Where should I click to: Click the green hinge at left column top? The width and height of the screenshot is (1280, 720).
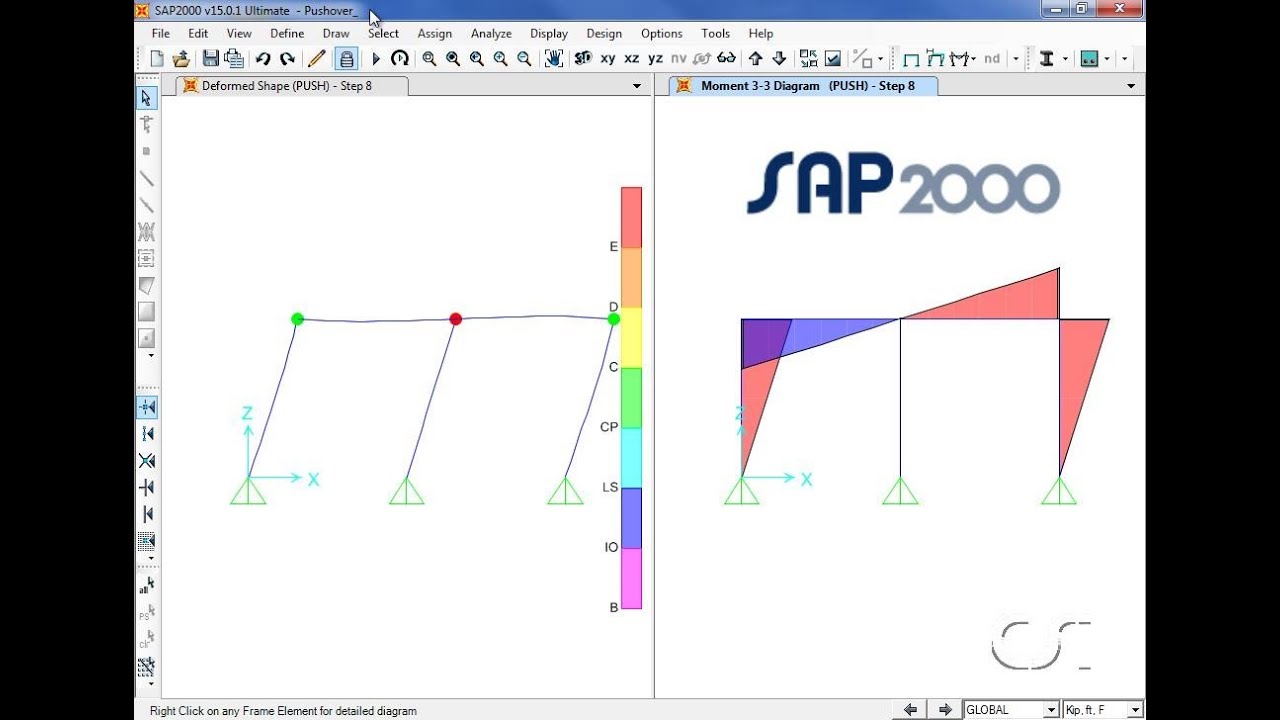(297, 319)
